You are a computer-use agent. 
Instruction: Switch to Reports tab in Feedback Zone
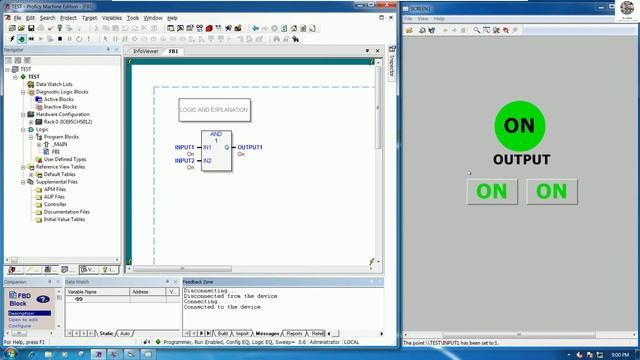[x=294, y=333]
